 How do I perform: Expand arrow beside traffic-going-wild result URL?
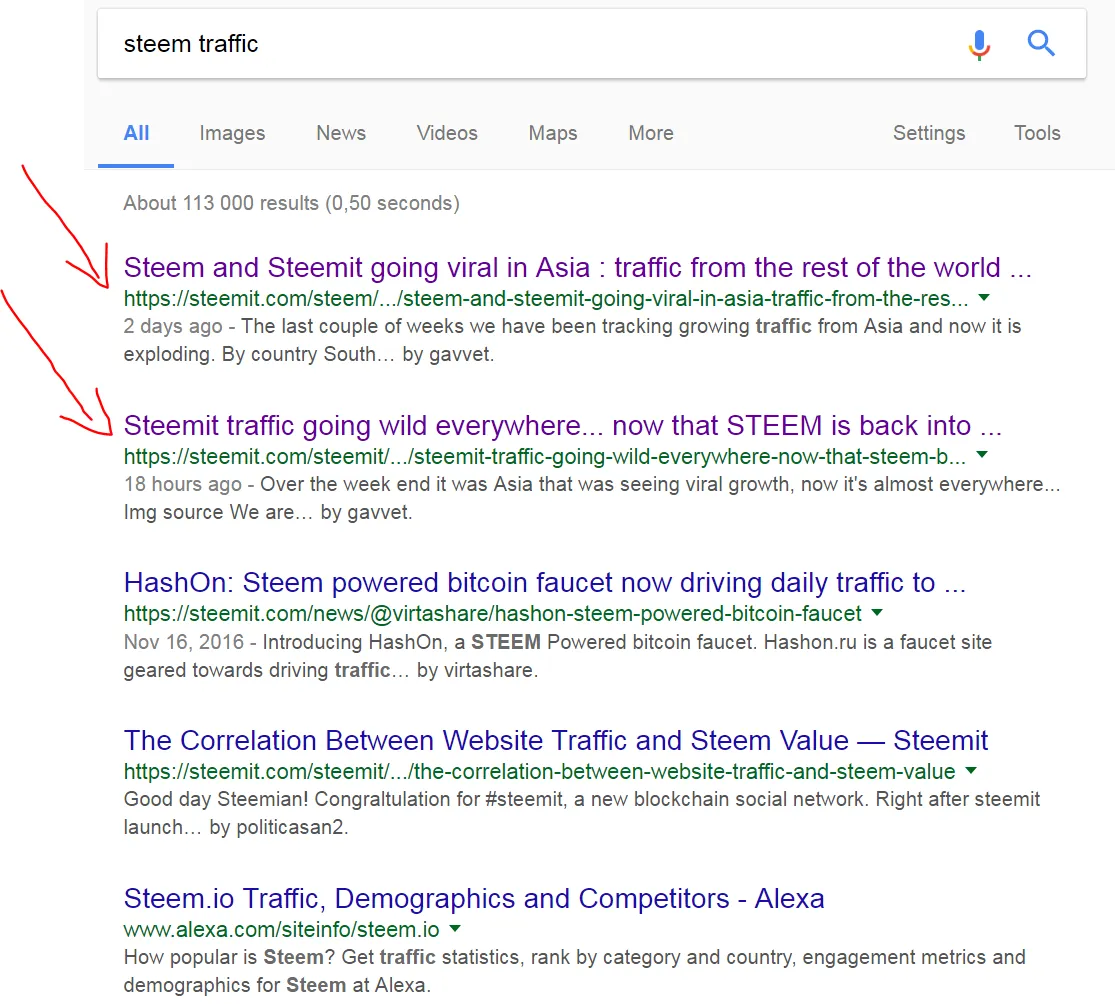point(982,455)
